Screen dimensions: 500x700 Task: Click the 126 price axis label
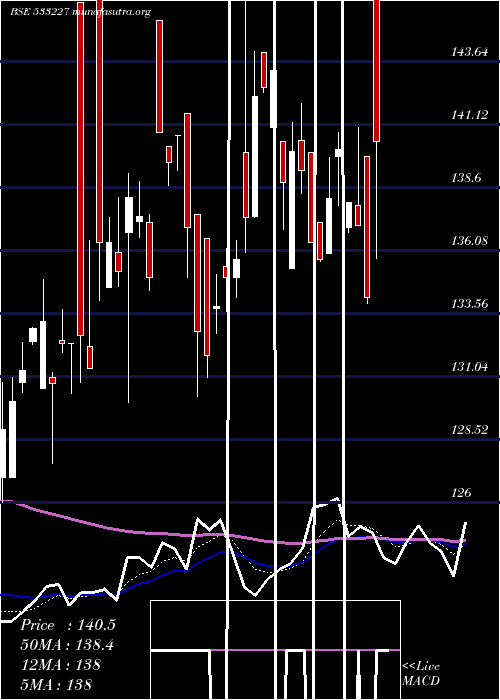[x=461, y=493]
